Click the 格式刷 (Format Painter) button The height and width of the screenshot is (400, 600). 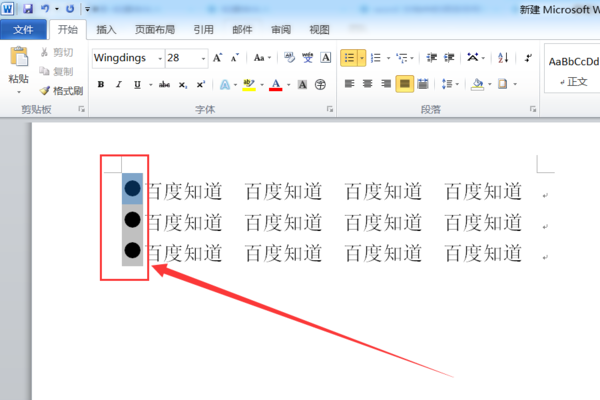[x=61, y=91]
